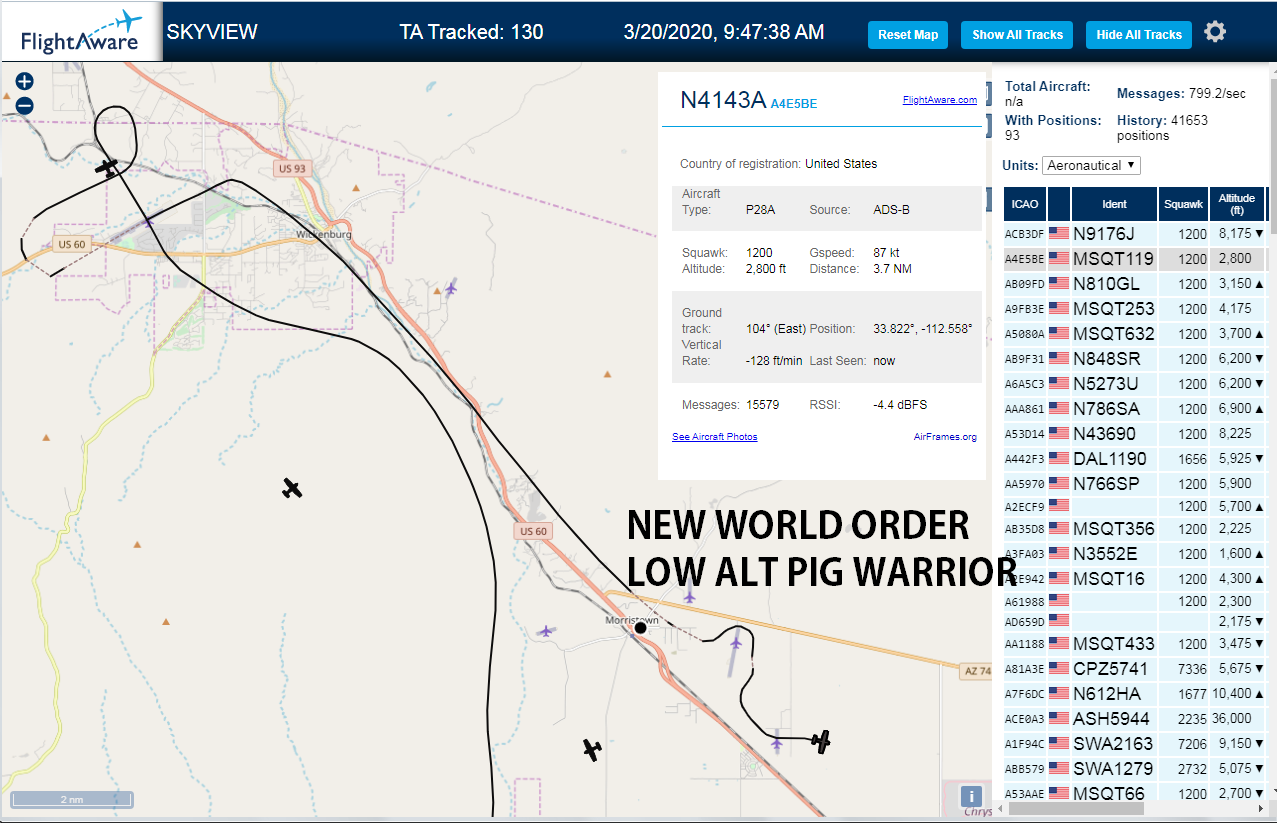Select black aircraft icon at bottom center

[x=592, y=749]
